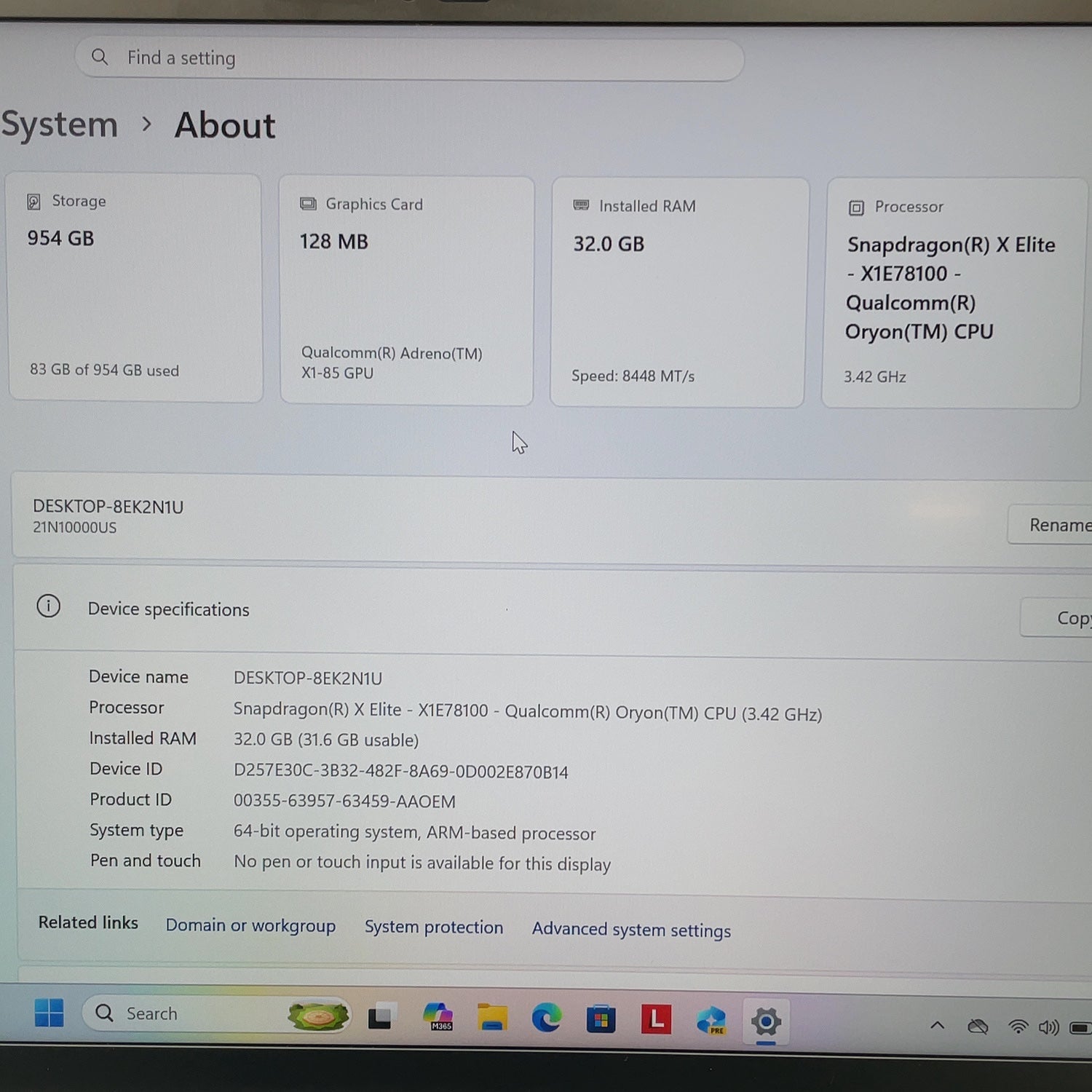Select the Installed RAM 32.0 GB value

(609, 244)
